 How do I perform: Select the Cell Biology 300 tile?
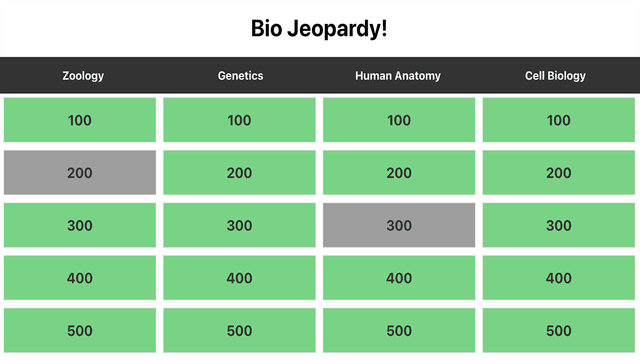(x=559, y=225)
